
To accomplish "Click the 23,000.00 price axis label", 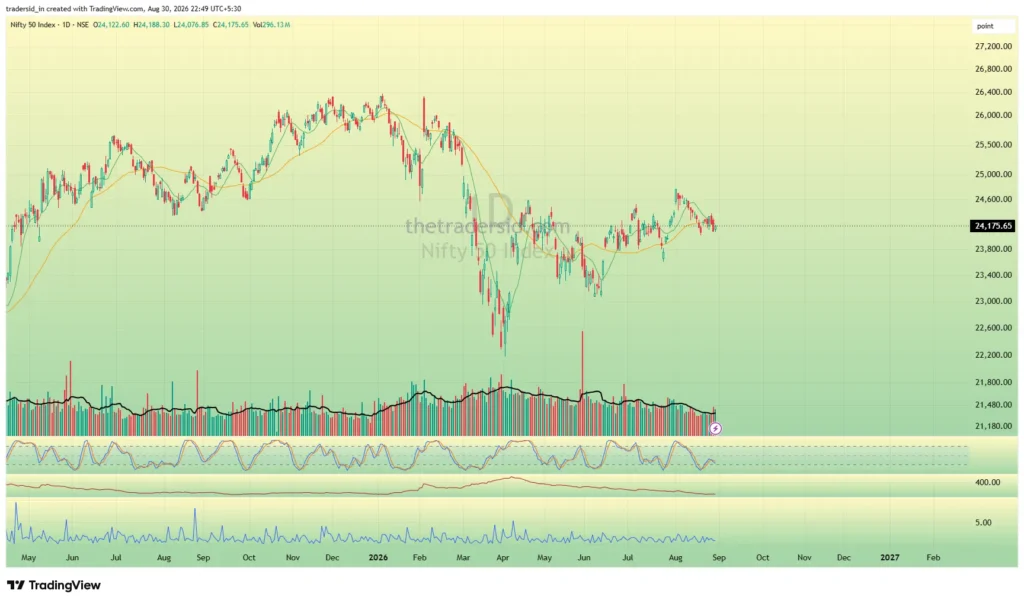I will pyautogui.click(x=993, y=301).
